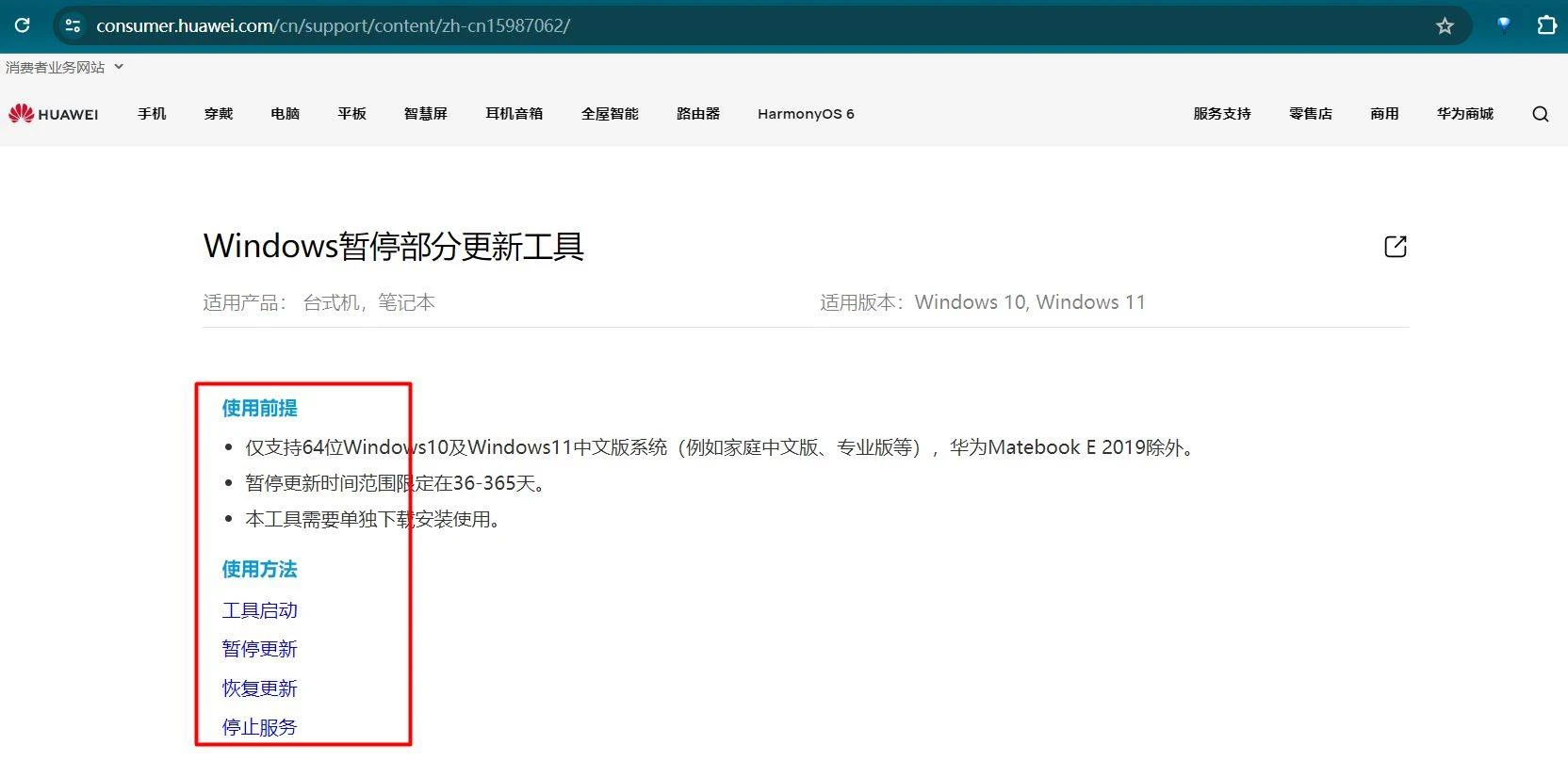Click the browser reload icon
Image resolution: width=1568 pixels, height=761 pixels.
coord(22,25)
